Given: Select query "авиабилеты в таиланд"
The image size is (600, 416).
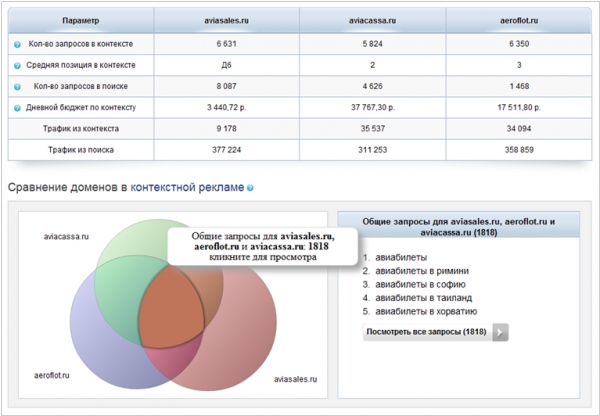Looking at the screenshot, I should tap(424, 298).
